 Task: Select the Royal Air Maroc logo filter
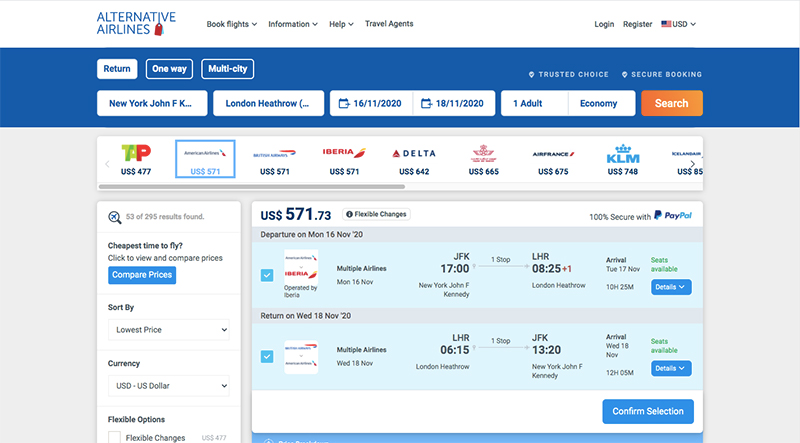pos(483,153)
